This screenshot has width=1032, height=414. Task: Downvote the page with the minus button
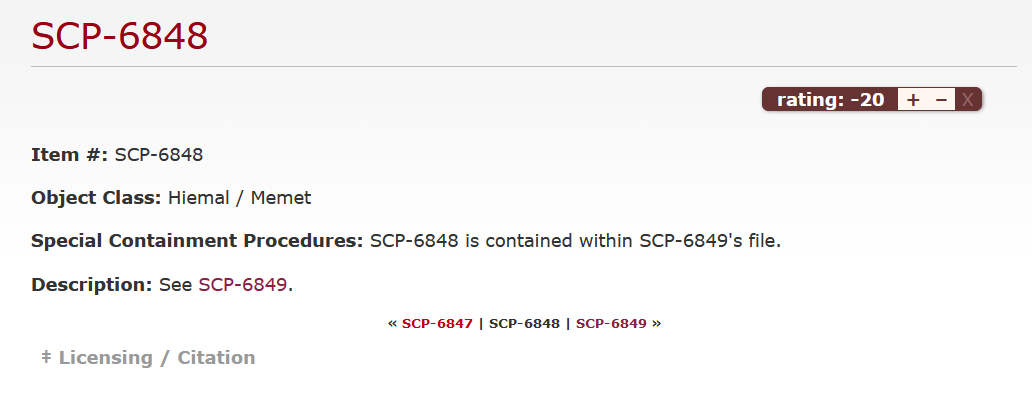click(941, 99)
